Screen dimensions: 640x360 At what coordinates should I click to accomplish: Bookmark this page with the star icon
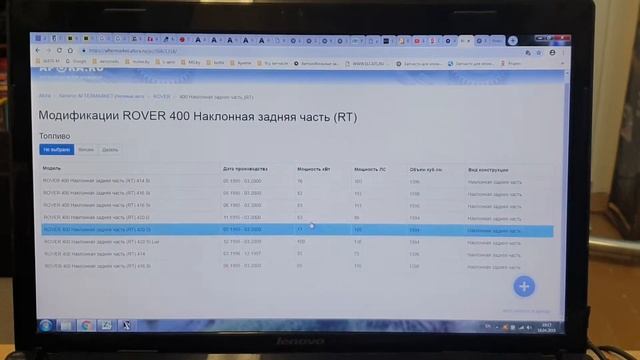click(x=539, y=53)
